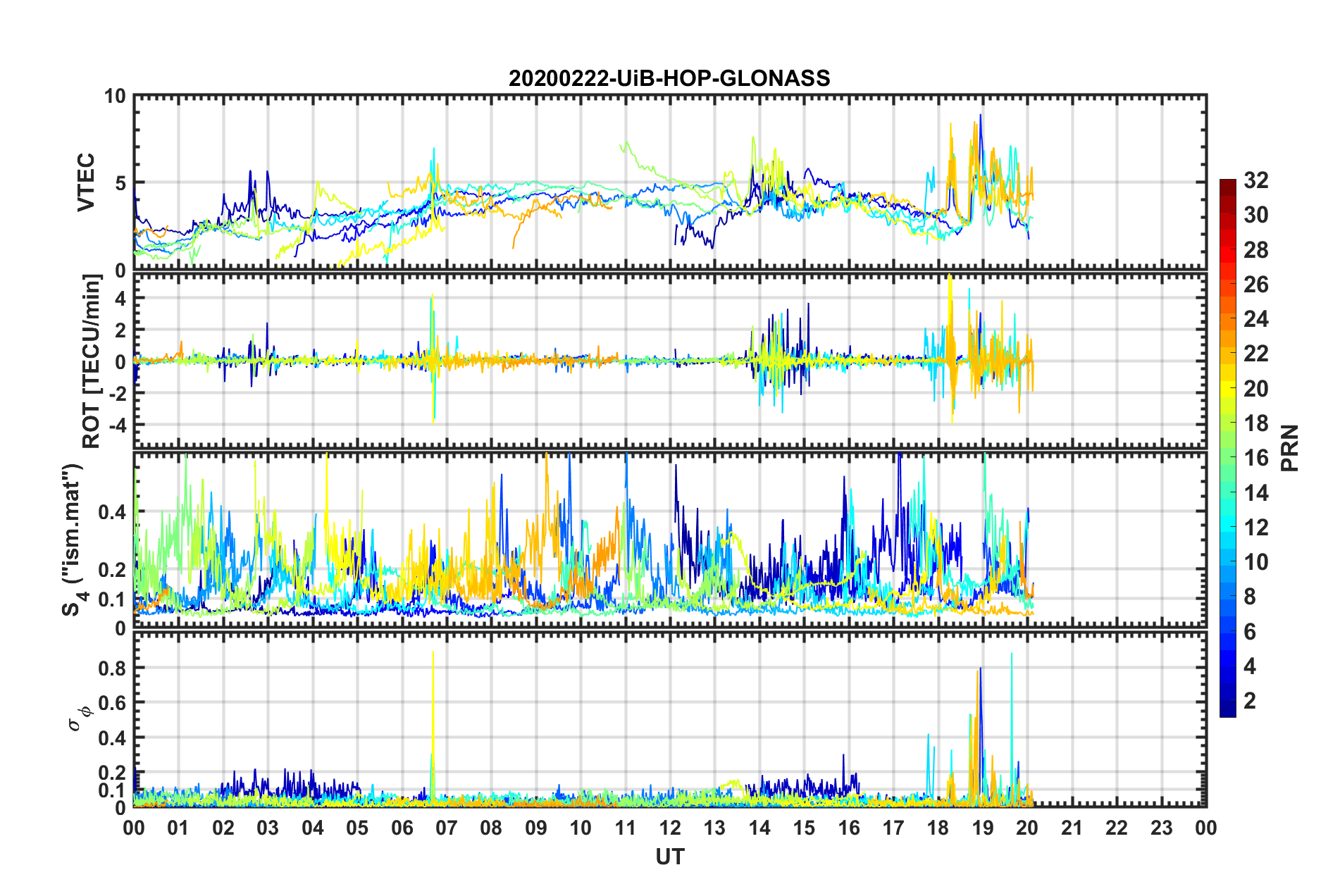Click x-axis tick label 12
1340x896 pixels.
click(669, 828)
